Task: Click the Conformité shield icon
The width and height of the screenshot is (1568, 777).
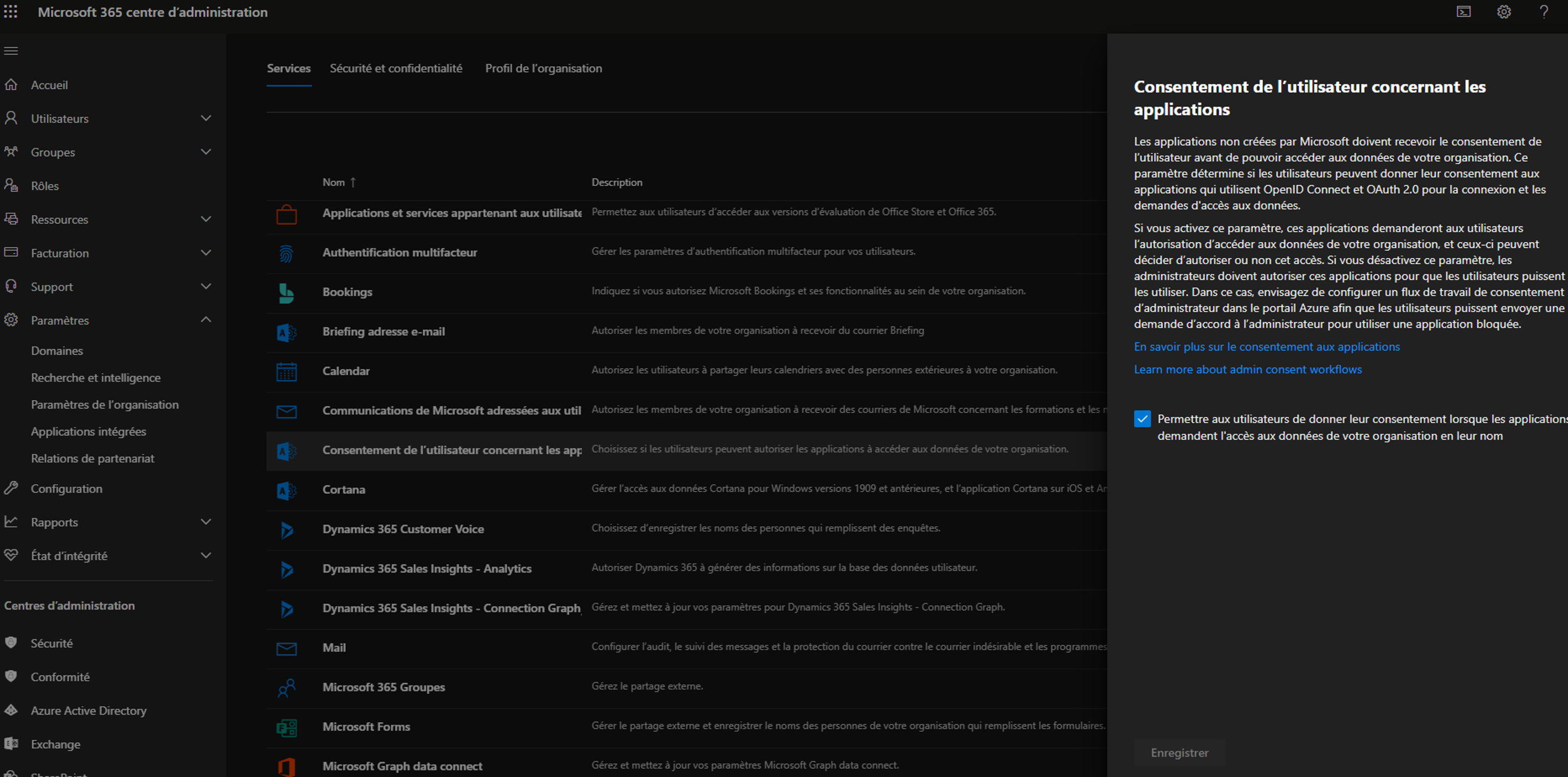Action: point(11,676)
